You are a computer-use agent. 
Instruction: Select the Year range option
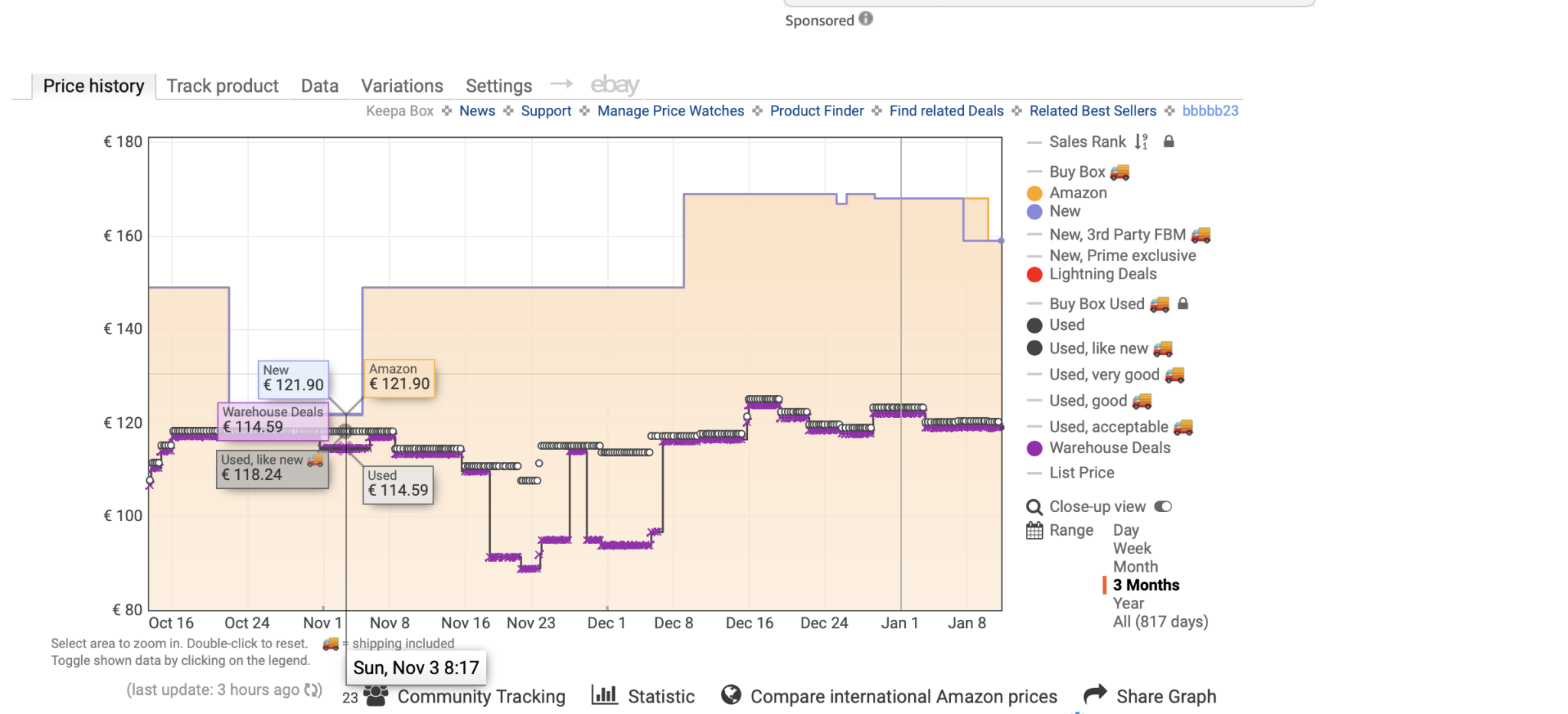1128,603
